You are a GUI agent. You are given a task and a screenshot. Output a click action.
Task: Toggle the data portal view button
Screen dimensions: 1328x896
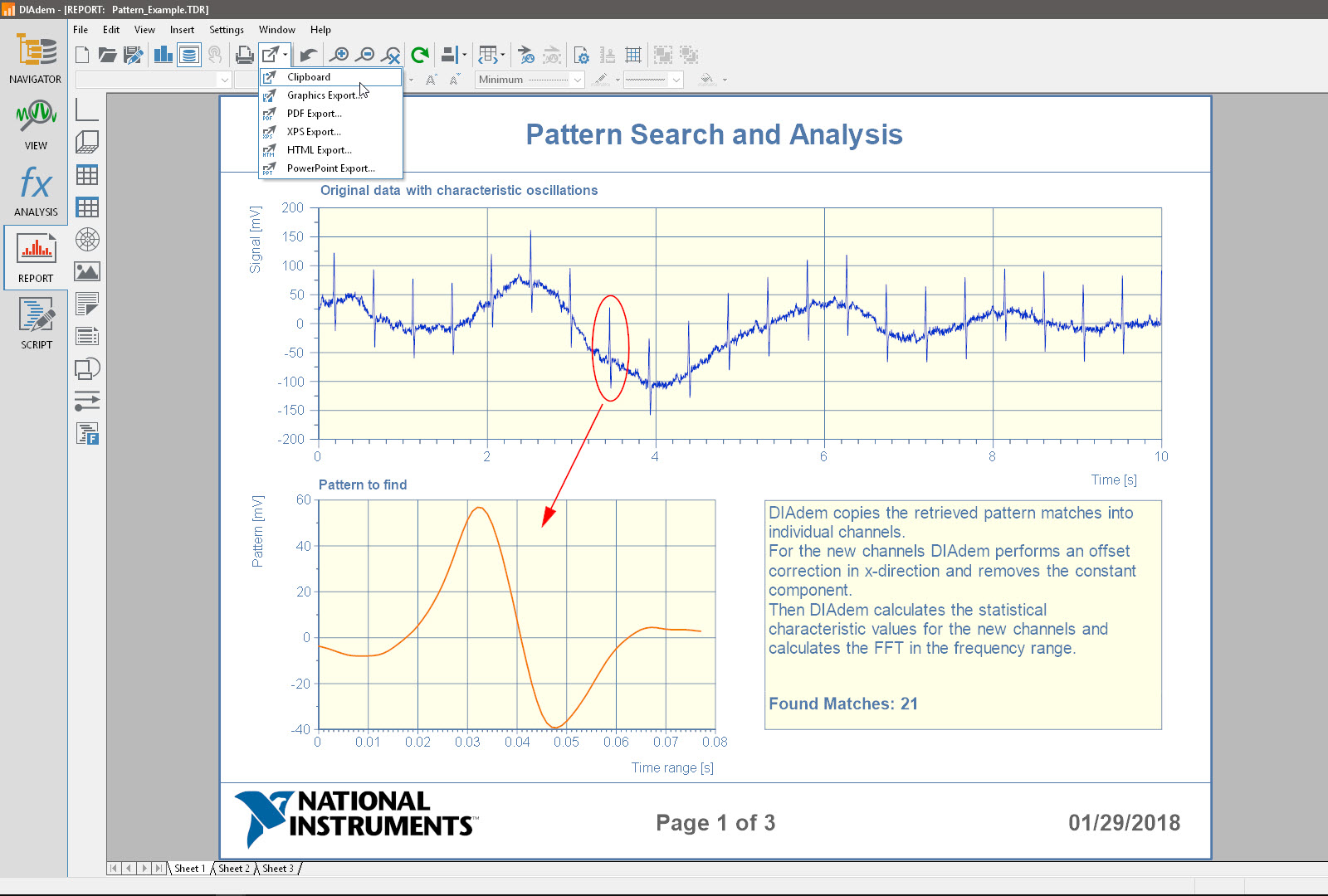click(x=189, y=55)
